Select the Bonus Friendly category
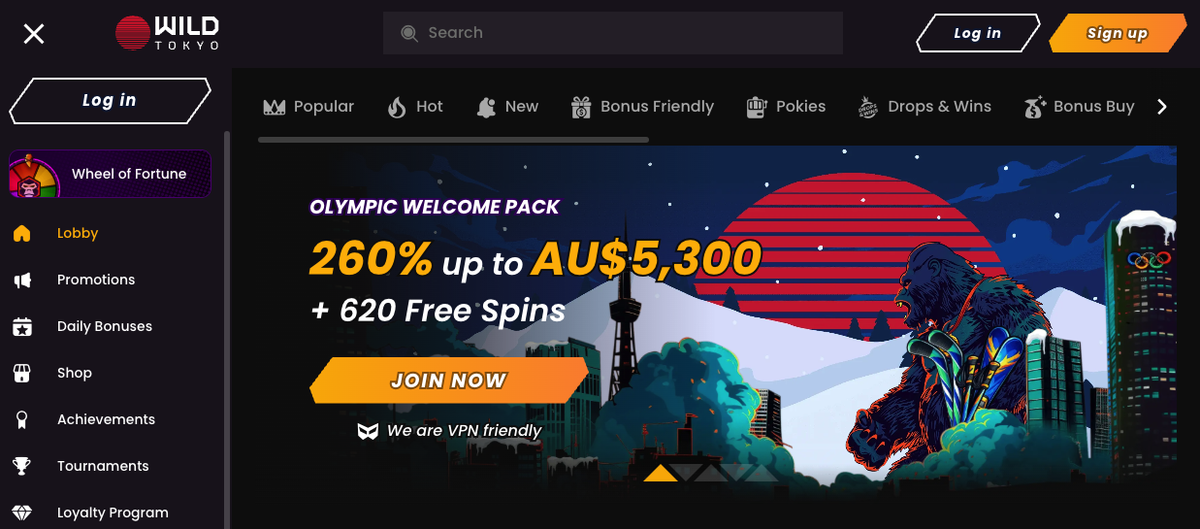Viewport: 1200px width, 529px height. (642, 106)
